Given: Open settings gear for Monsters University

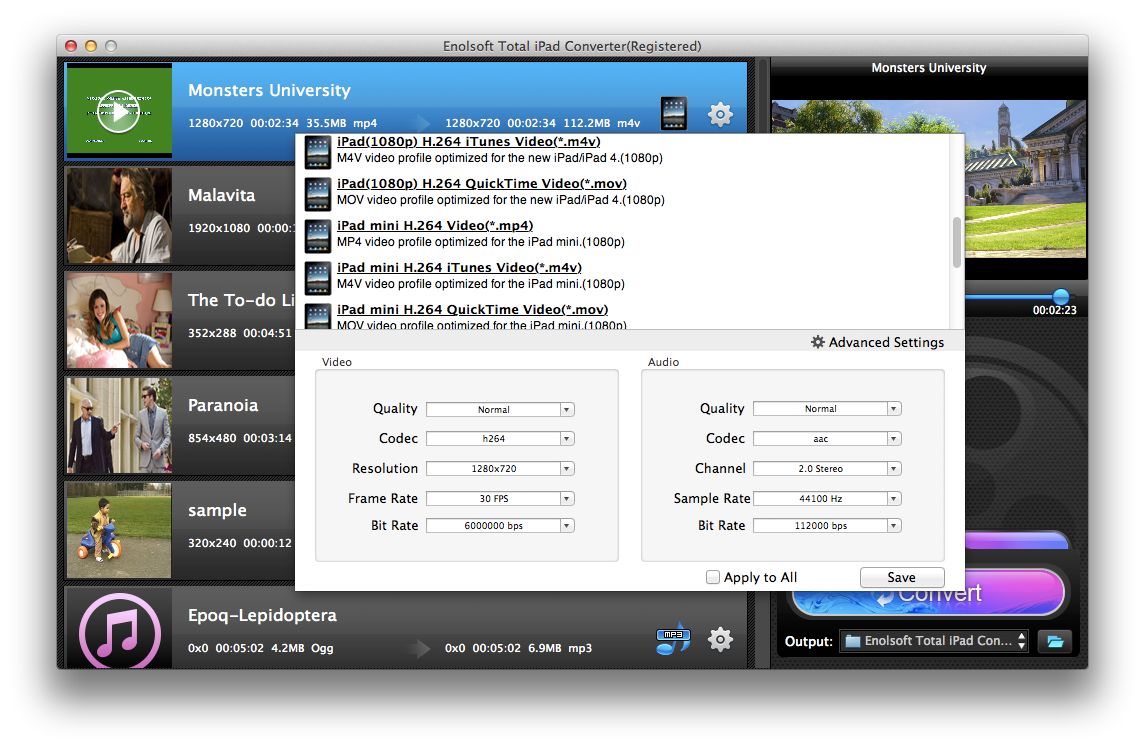Looking at the screenshot, I should point(720,114).
